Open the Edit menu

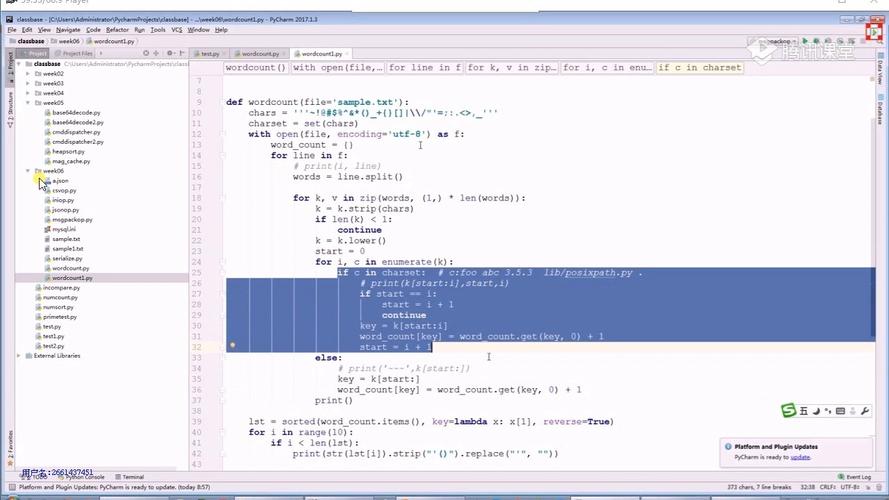click(27, 29)
